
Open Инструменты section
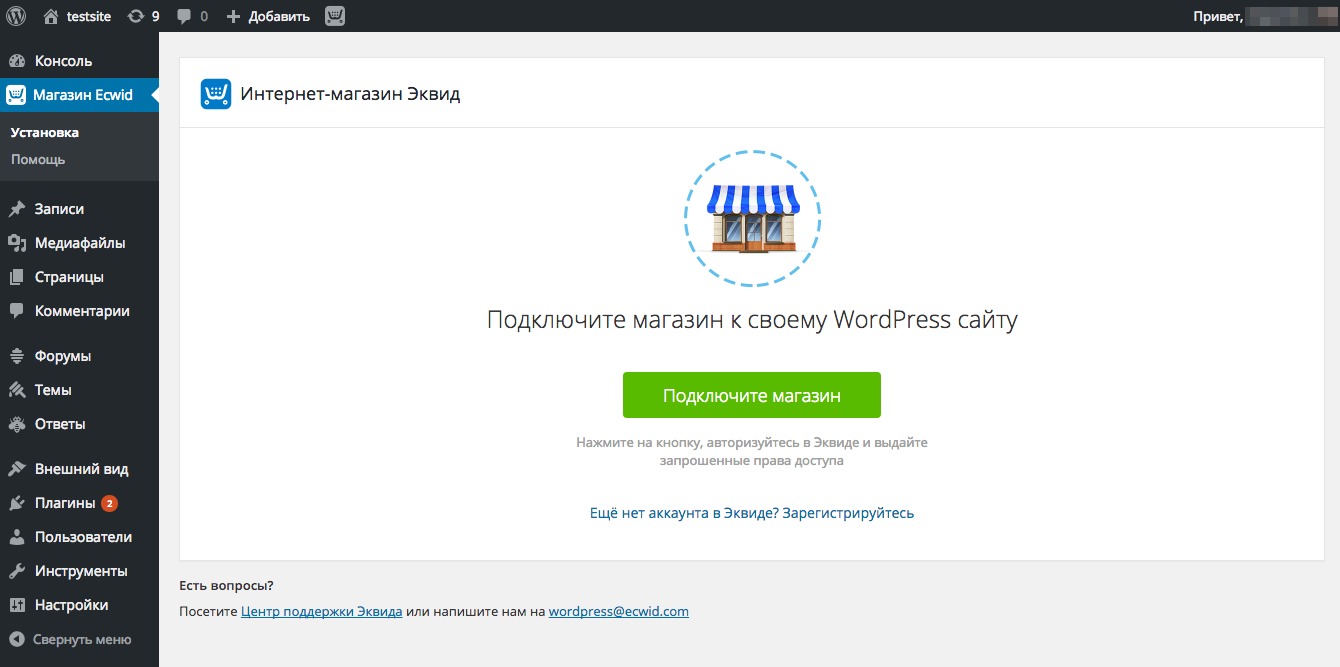(79, 571)
